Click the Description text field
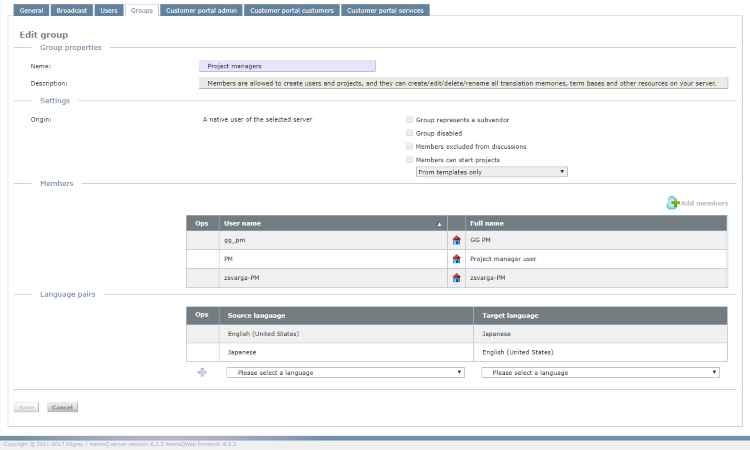 [x=463, y=84]
